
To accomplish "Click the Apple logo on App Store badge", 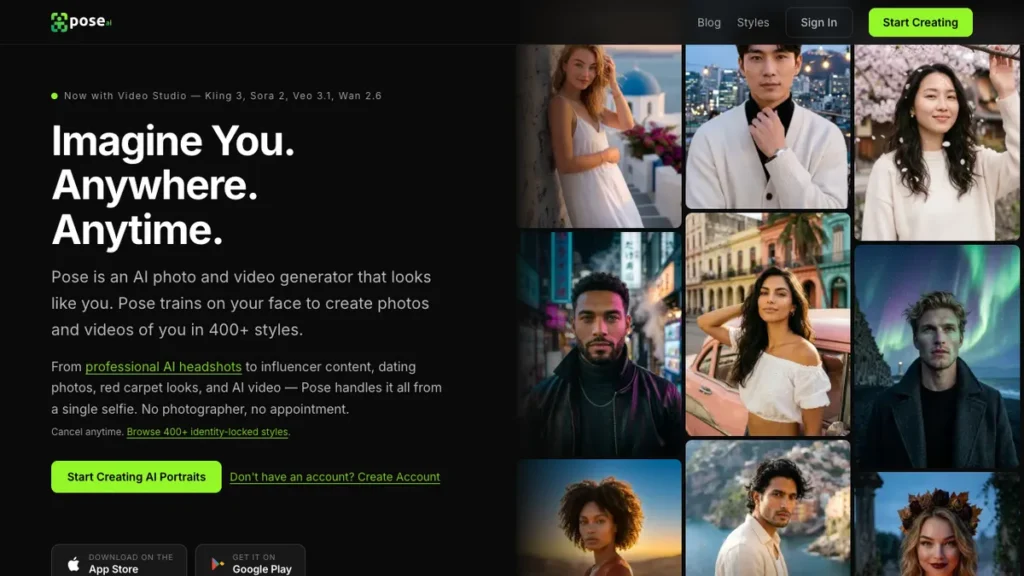I will point(74,563).
